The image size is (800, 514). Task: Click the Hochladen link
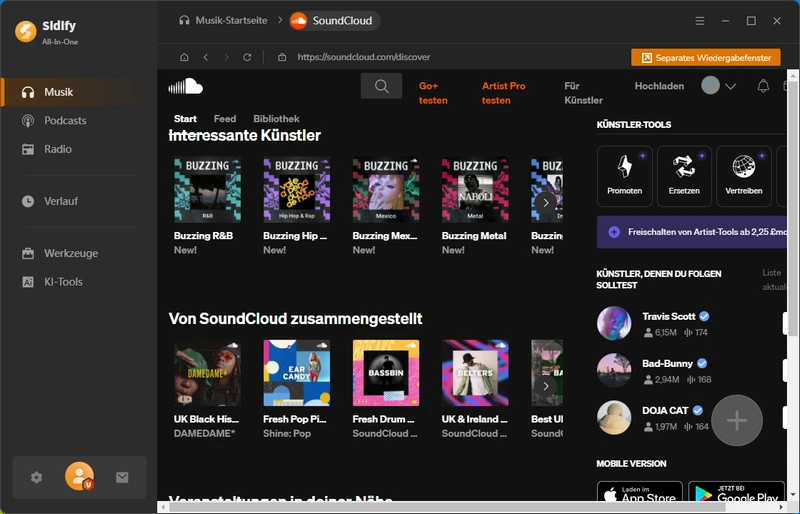point(659,86)
